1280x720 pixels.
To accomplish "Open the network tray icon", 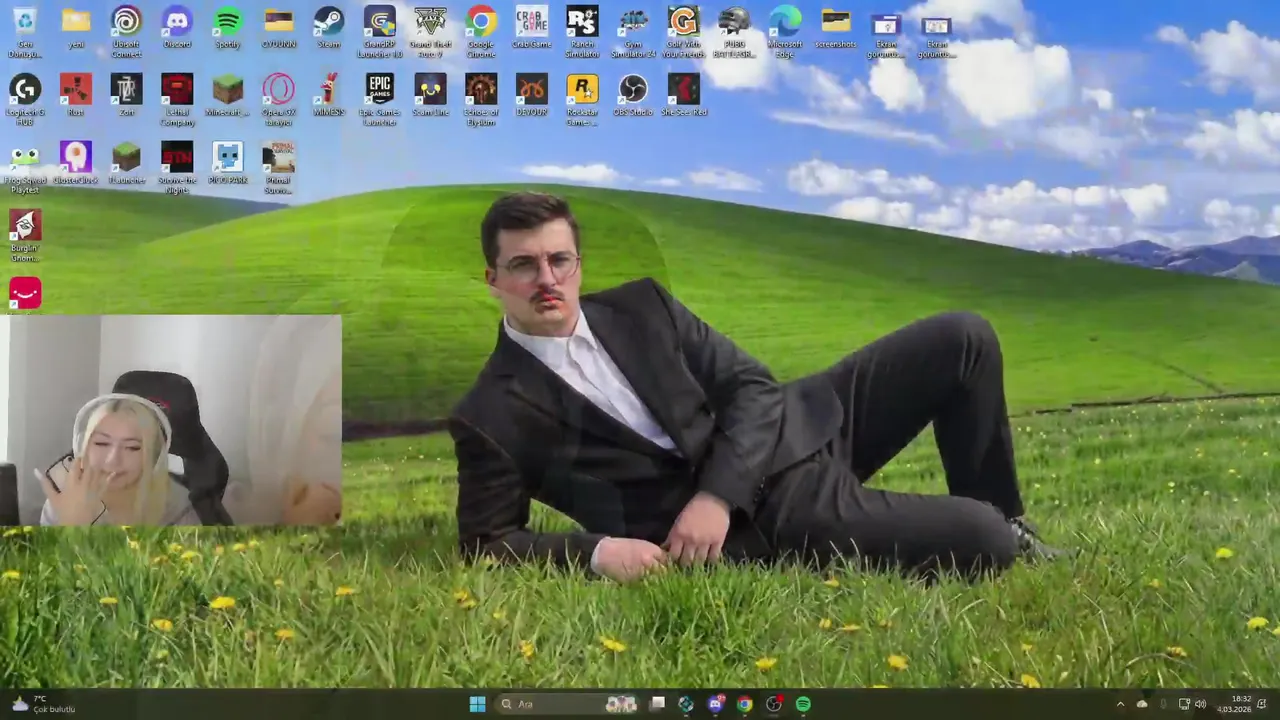I will coord(1184,704).
